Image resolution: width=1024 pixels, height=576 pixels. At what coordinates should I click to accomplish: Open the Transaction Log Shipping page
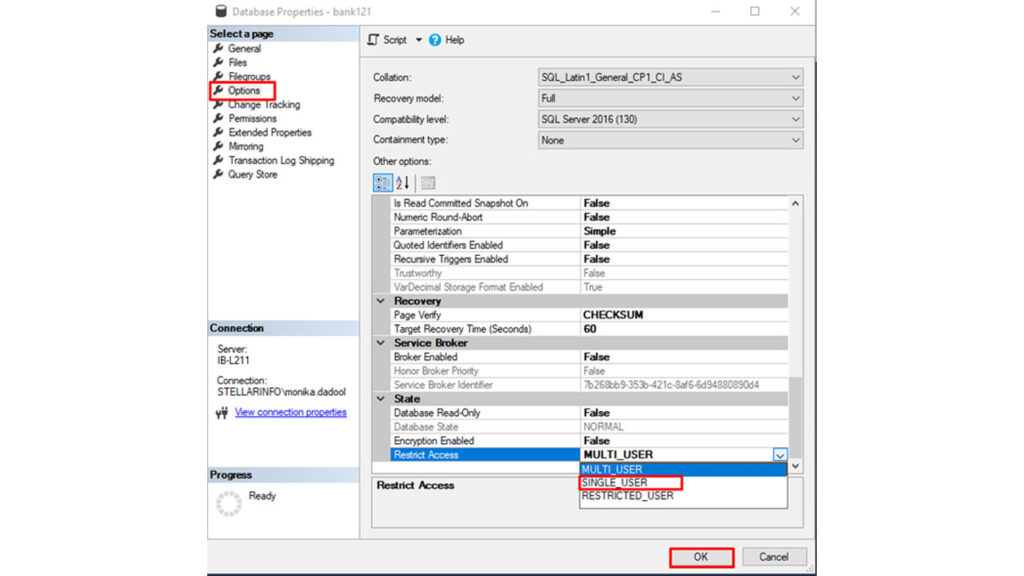click(x=281, y=161)
